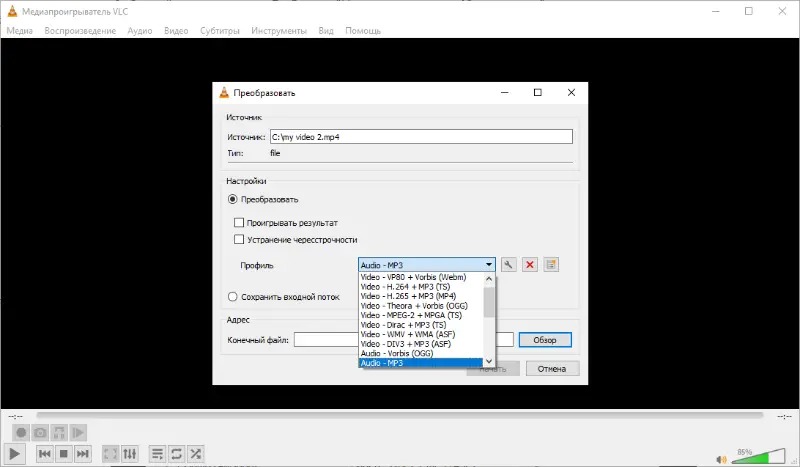Image resolution: width=800 pixels, height=467 pixels.
Task: Stop playback using the stop icon
Action: tap(64, 453)
